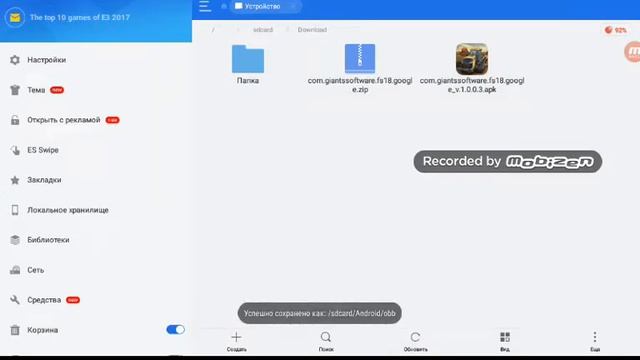Open the hamburger menu icon
Viewport: 640px width, 360px height.
click(205, 6)
